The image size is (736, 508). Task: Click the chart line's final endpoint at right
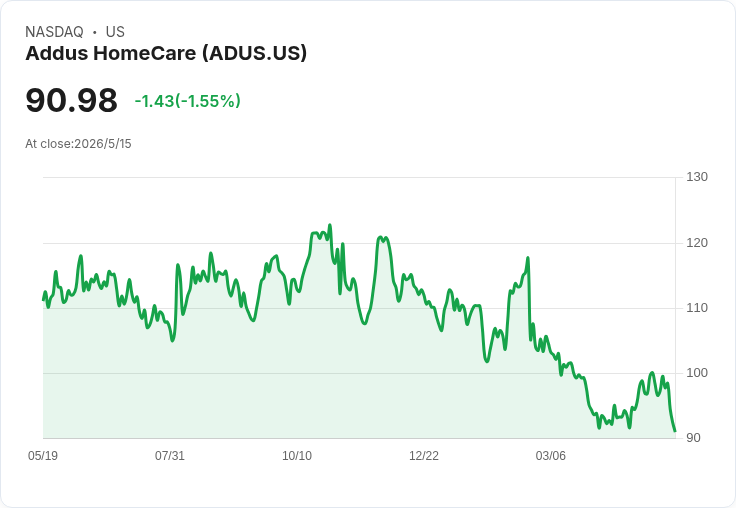[x=675, y=431]
